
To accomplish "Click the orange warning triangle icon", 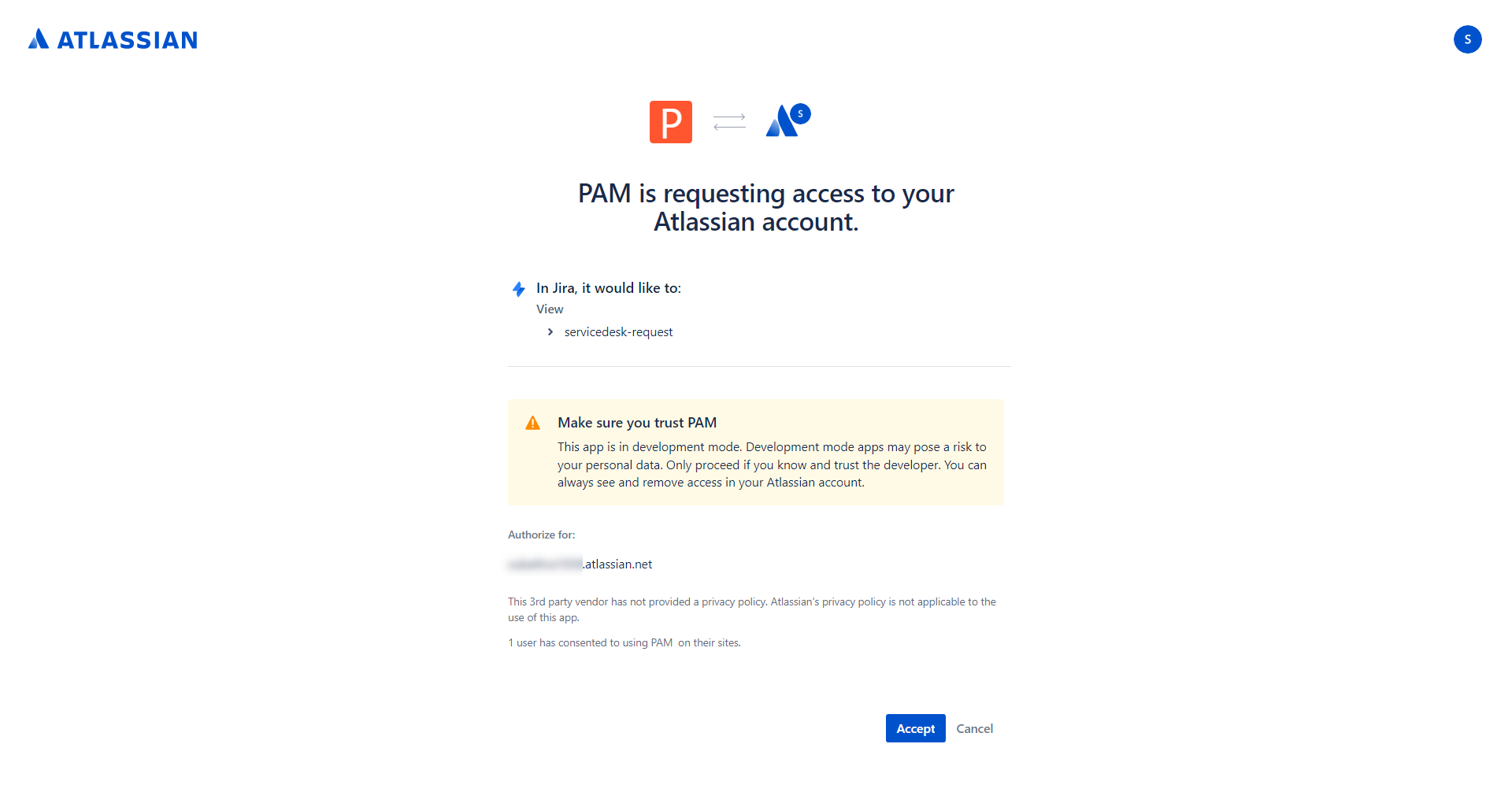I will 533,424.
